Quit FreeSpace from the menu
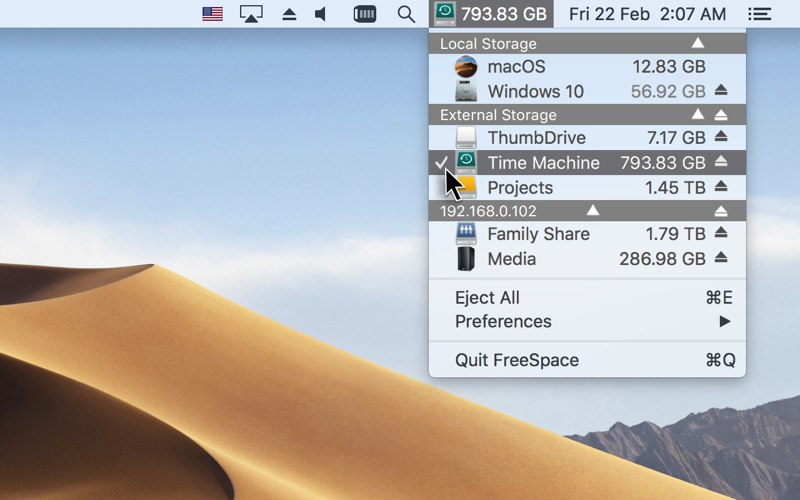 tap(516, 360)
